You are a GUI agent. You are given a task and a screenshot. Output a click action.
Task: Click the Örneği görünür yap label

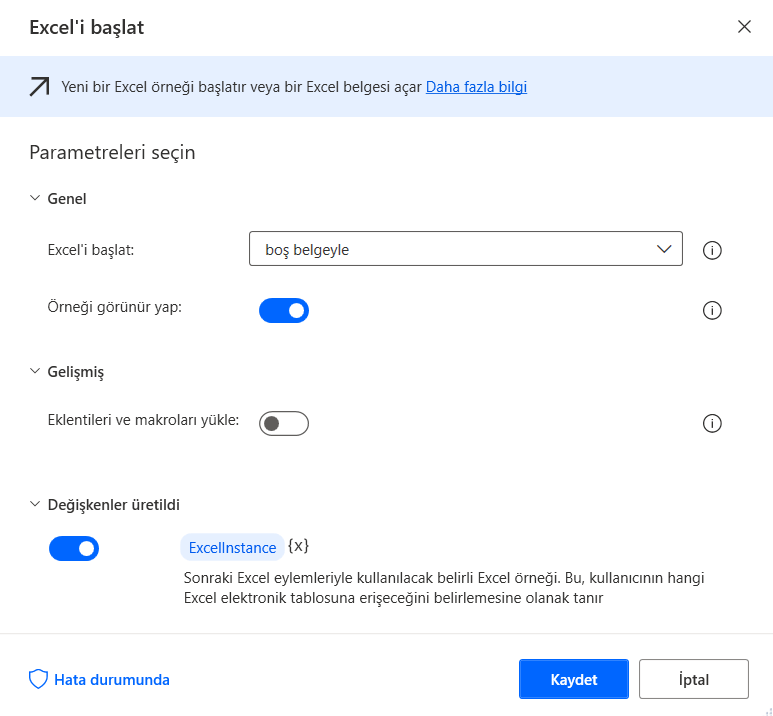[115, 307]
